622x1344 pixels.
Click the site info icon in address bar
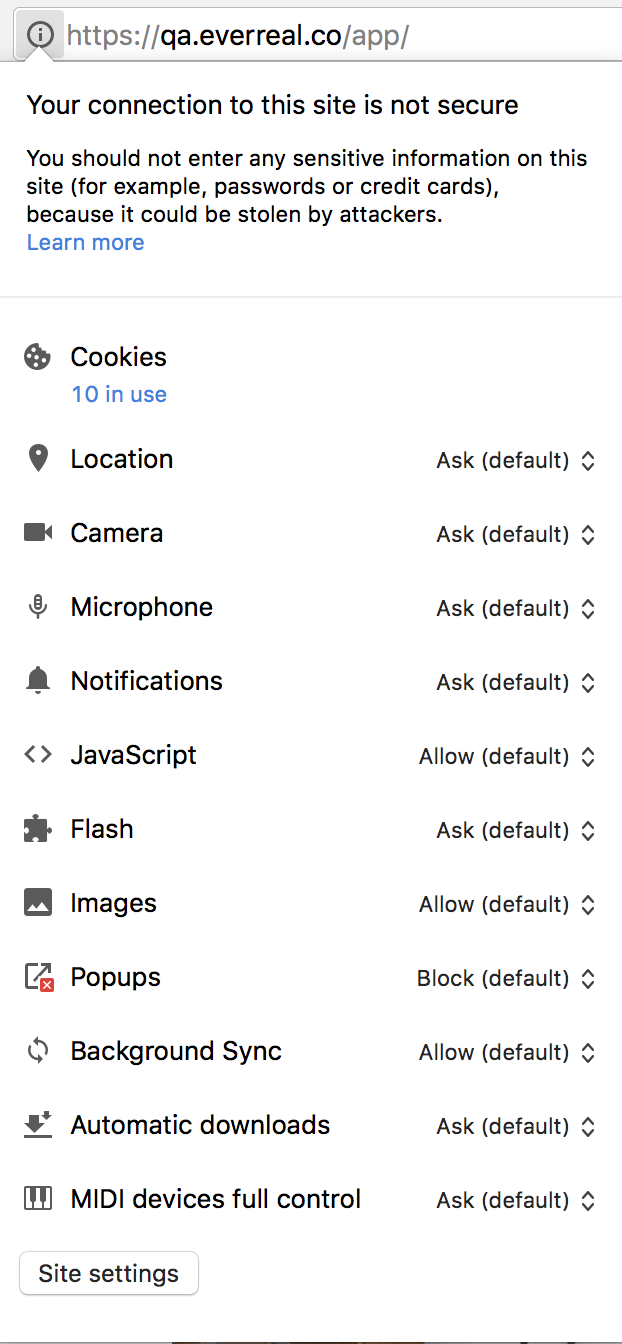39,35
